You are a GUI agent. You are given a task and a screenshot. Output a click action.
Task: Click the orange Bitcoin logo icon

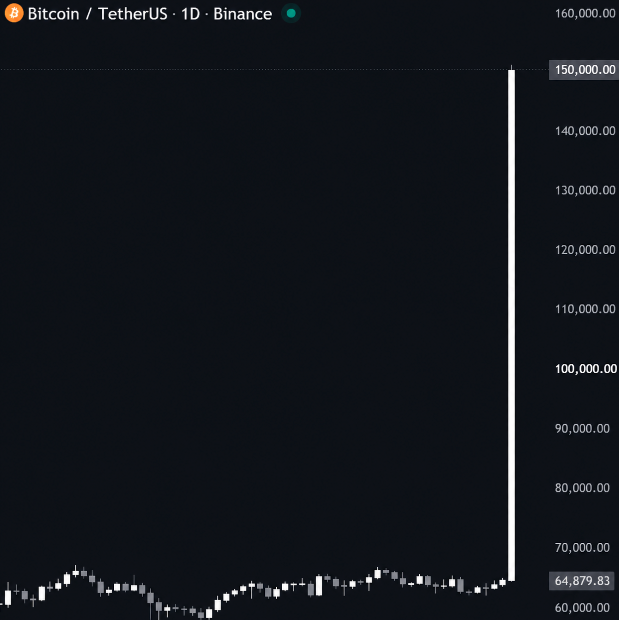14,13
